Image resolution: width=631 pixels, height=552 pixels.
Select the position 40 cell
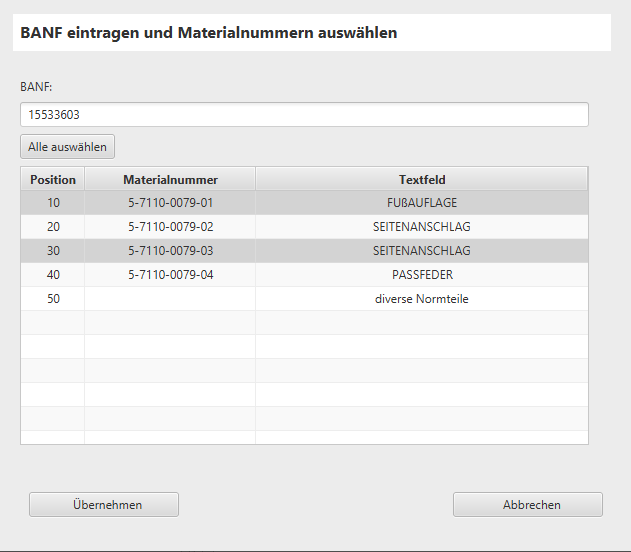[x=53, y=275]
